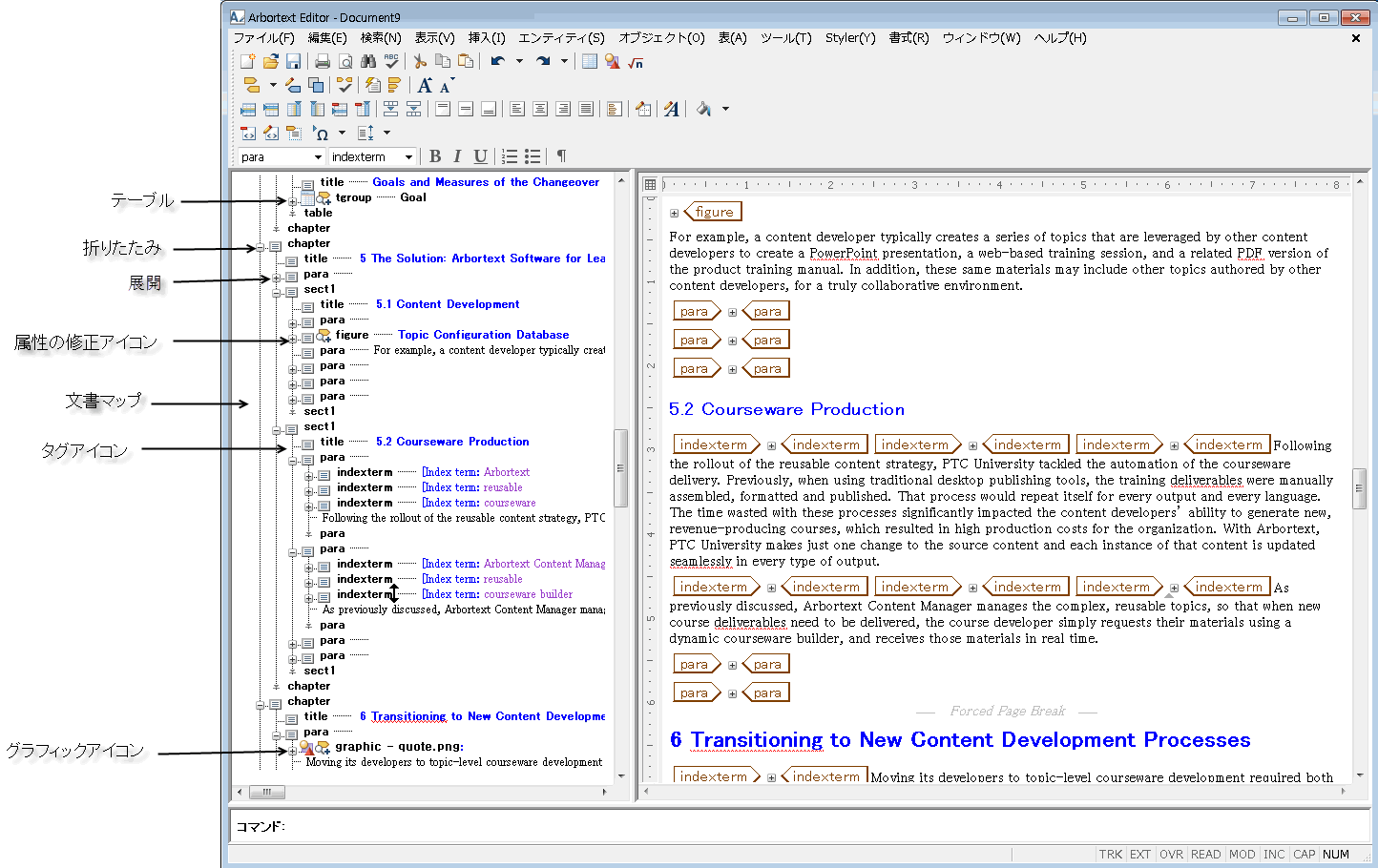Click the Insert Equation square-root icon
The height and width of the screenshot is (868, 1378).
(x=636, y=61)
